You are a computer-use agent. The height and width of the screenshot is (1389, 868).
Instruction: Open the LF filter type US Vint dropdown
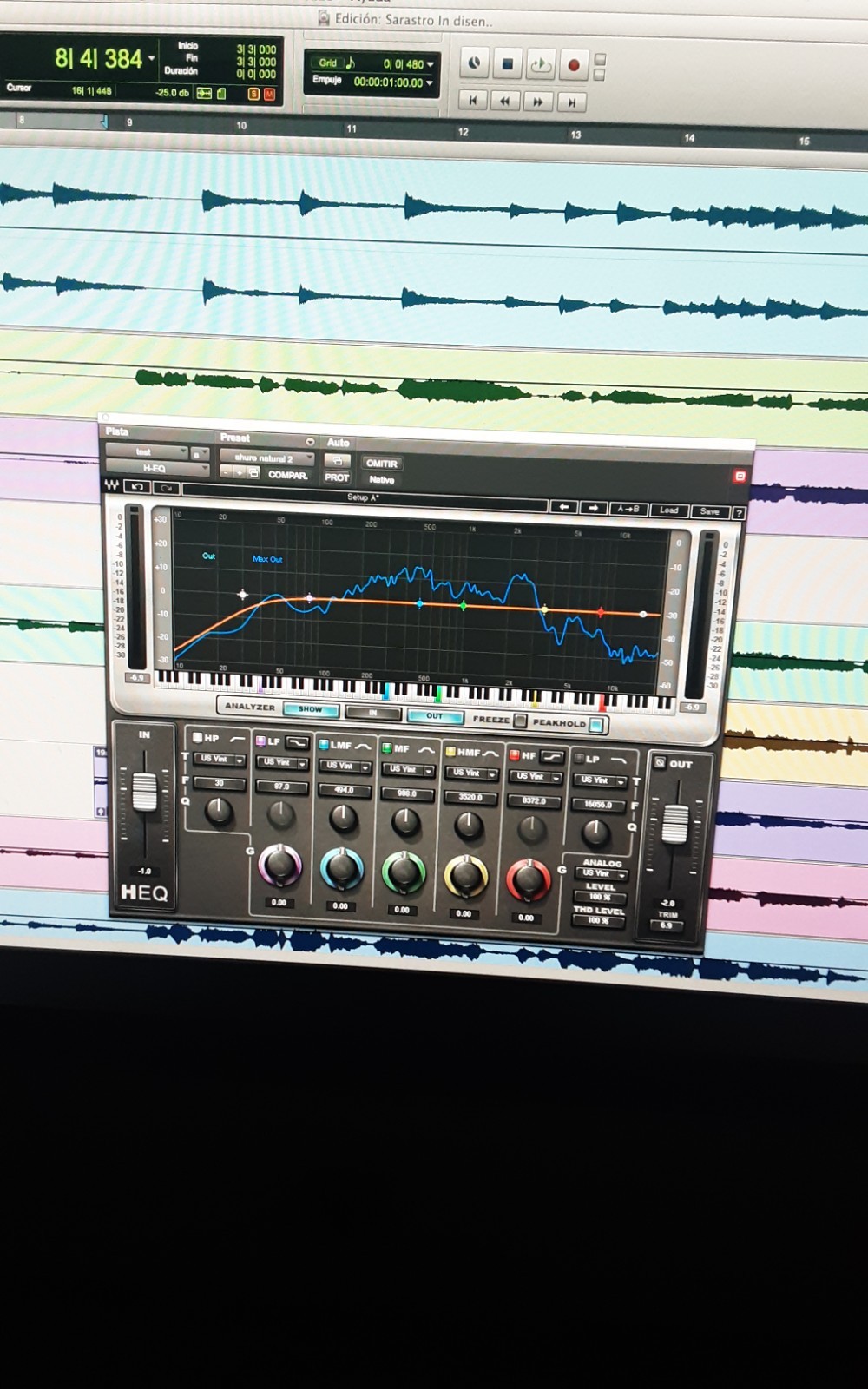click(281, 763)
